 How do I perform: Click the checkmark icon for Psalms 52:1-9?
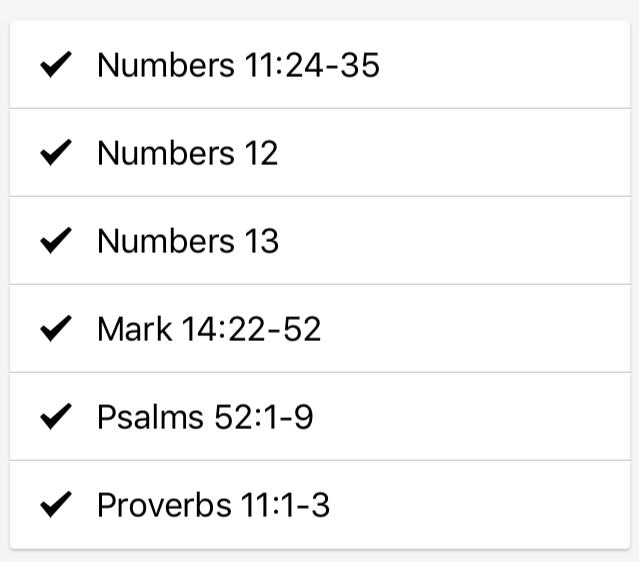pos(55,417)
